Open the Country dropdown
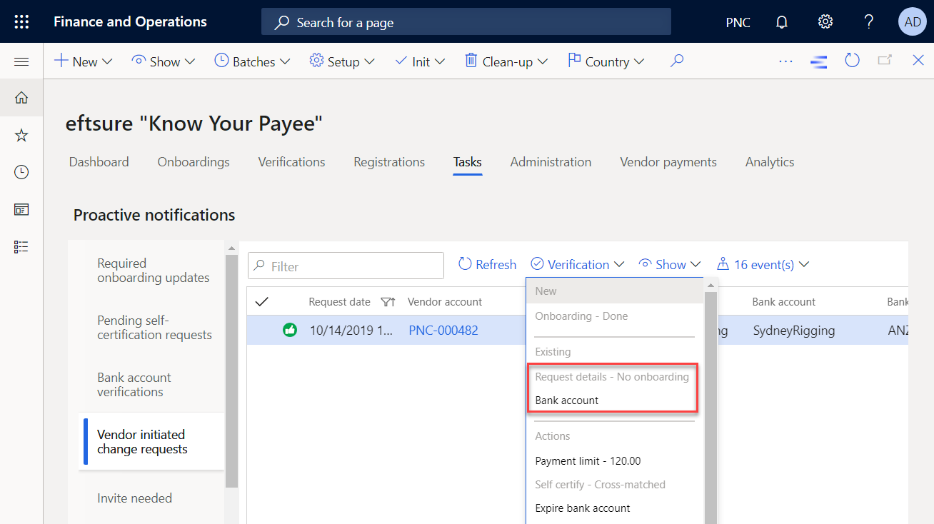This screenshot has height=524, width=934. (606, 62)
